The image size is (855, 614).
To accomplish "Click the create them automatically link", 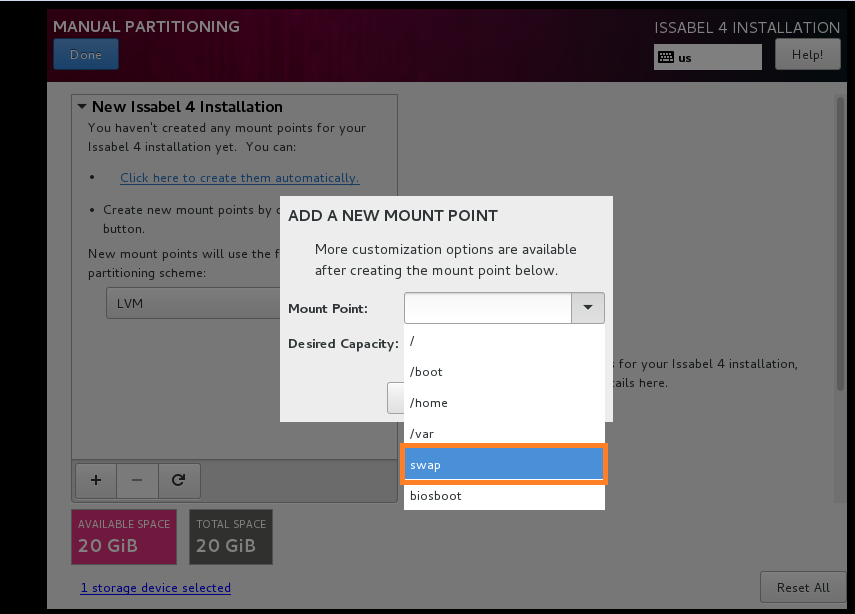I will point(239,178).
